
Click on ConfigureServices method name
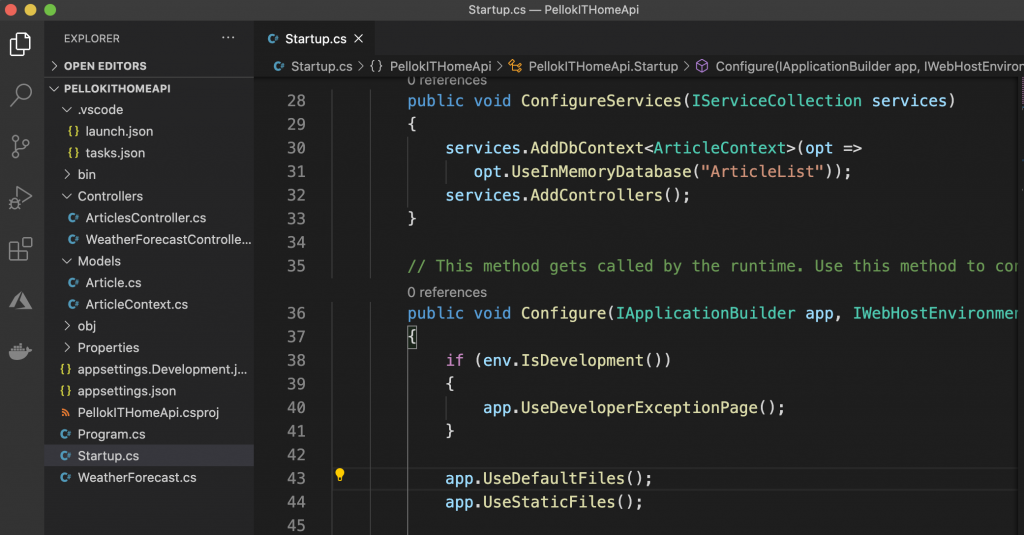click(x=601, y=101)
